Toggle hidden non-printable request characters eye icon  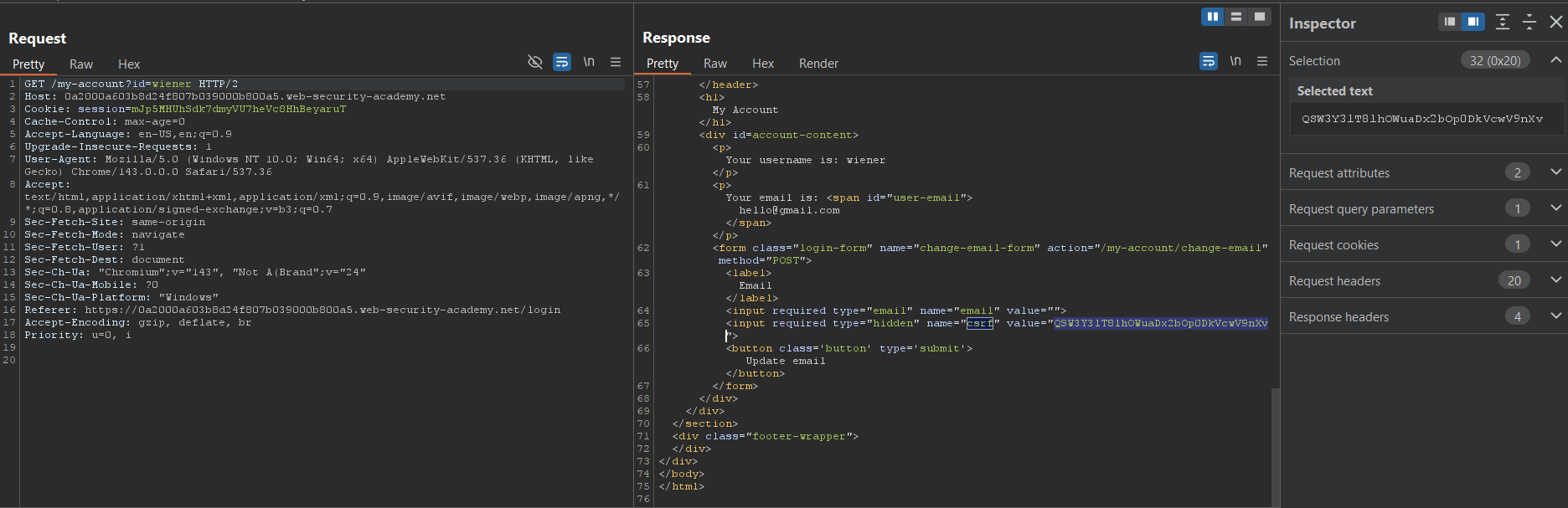[535, 62]
